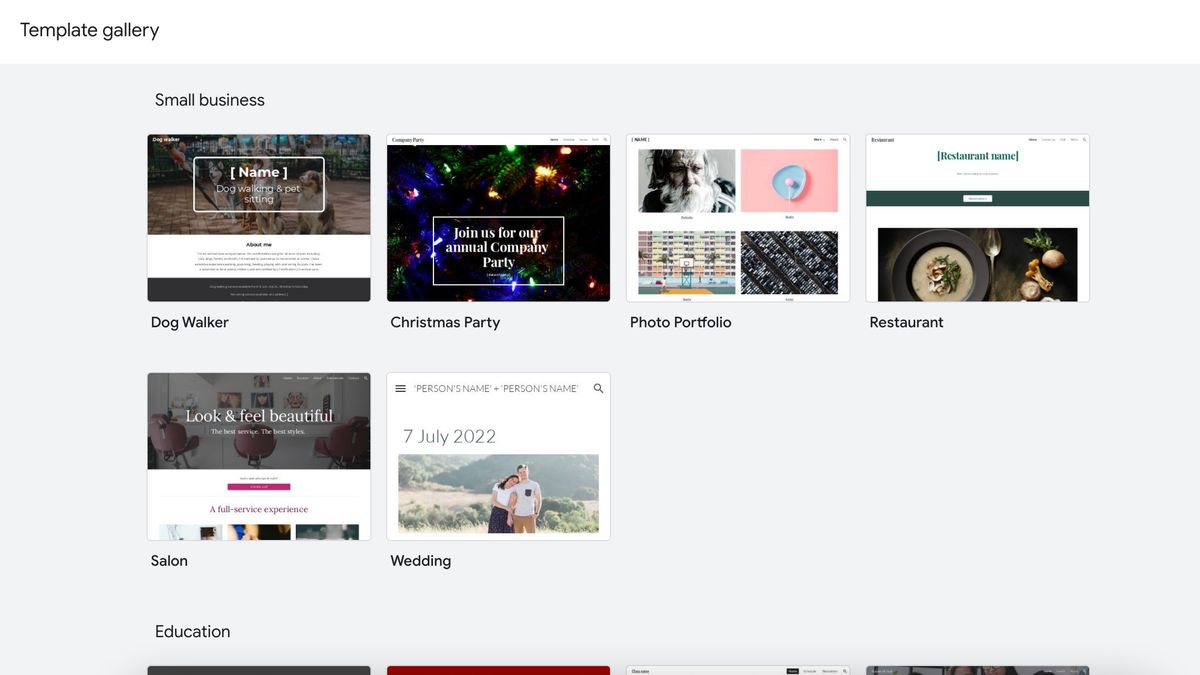The height and width of the screenshot is (675, 1200).
Task: Select Home in the Restaurant preview navigation
Action: coord(1033,139)
